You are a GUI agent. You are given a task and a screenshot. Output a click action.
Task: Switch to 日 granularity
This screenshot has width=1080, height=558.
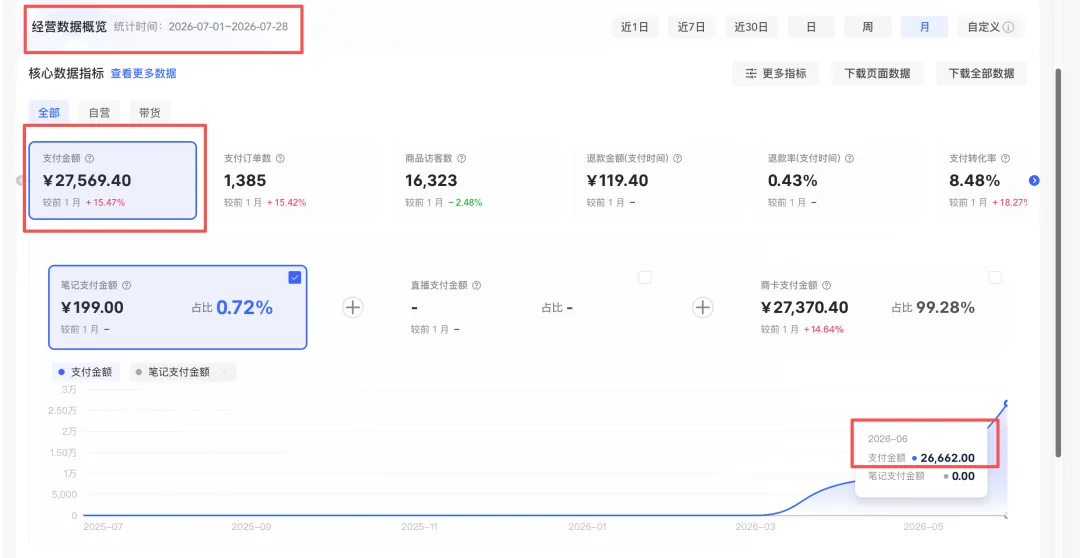(x=811, y=28)
